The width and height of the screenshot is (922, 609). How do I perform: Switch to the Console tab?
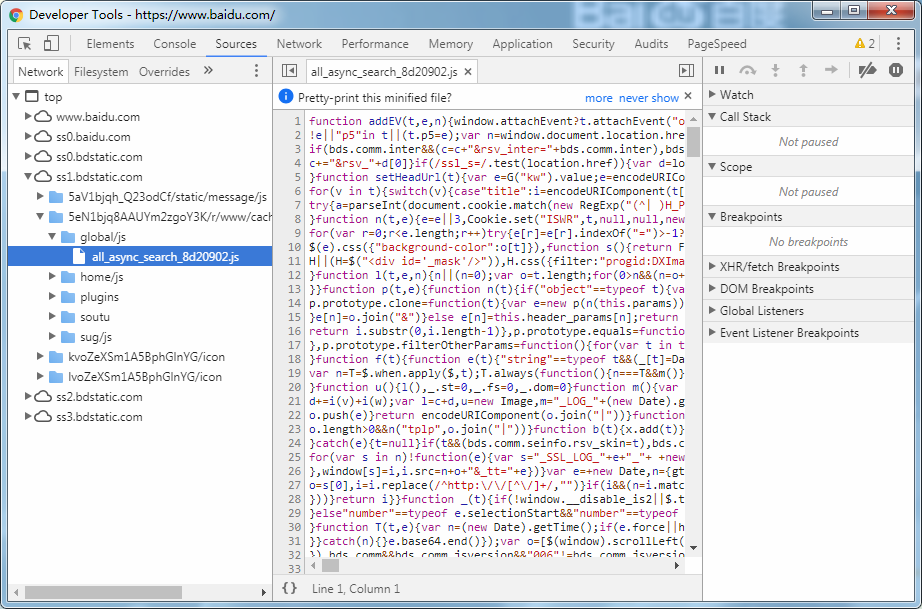(175, 44)
